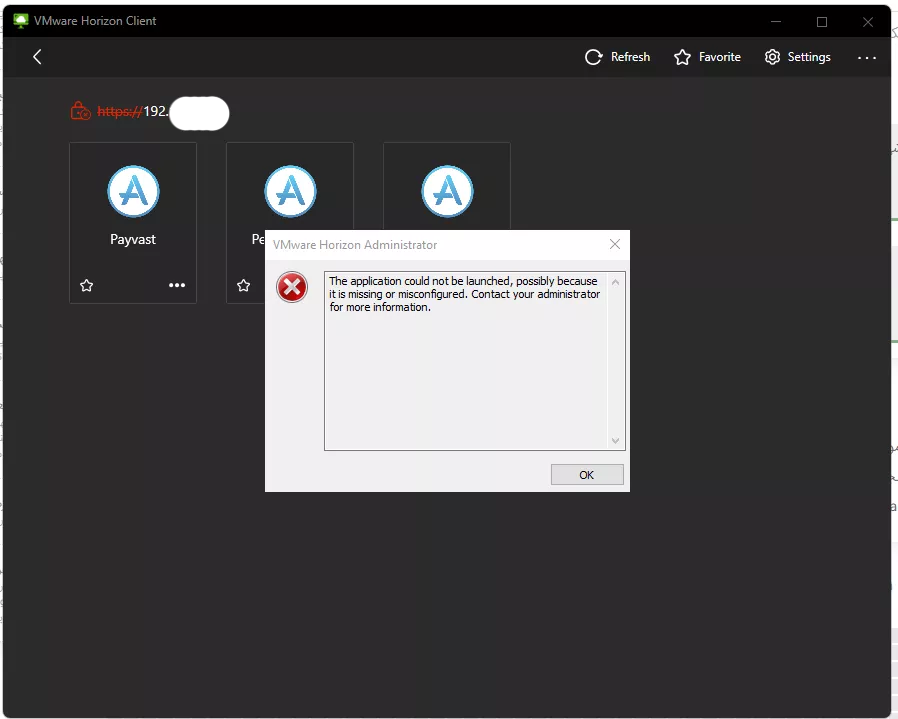The width and height of the screenshot is (898, 719).
Task: Click the insecure connection lock icon
Action: point(80,111)
